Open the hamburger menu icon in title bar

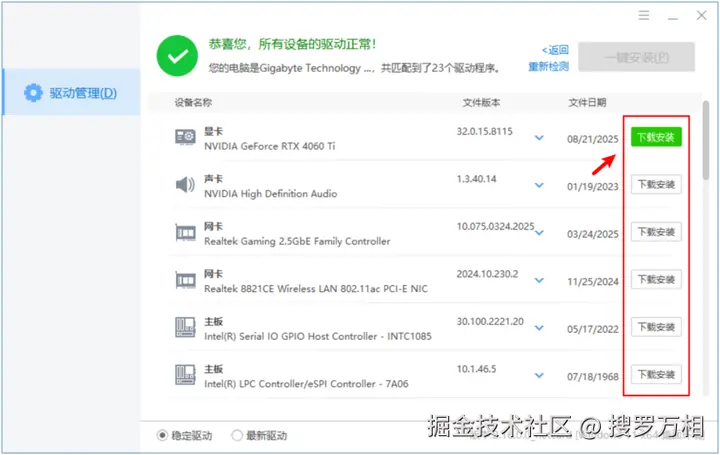644,16
